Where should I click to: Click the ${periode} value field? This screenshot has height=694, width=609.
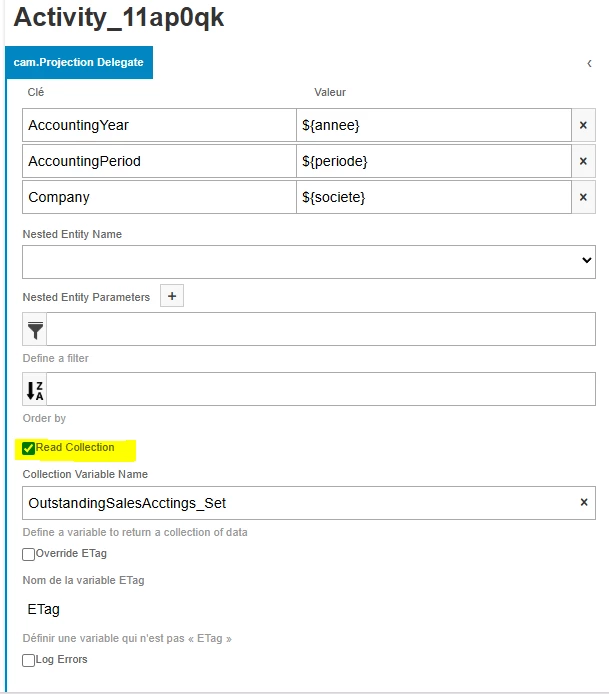pos(433,162)
